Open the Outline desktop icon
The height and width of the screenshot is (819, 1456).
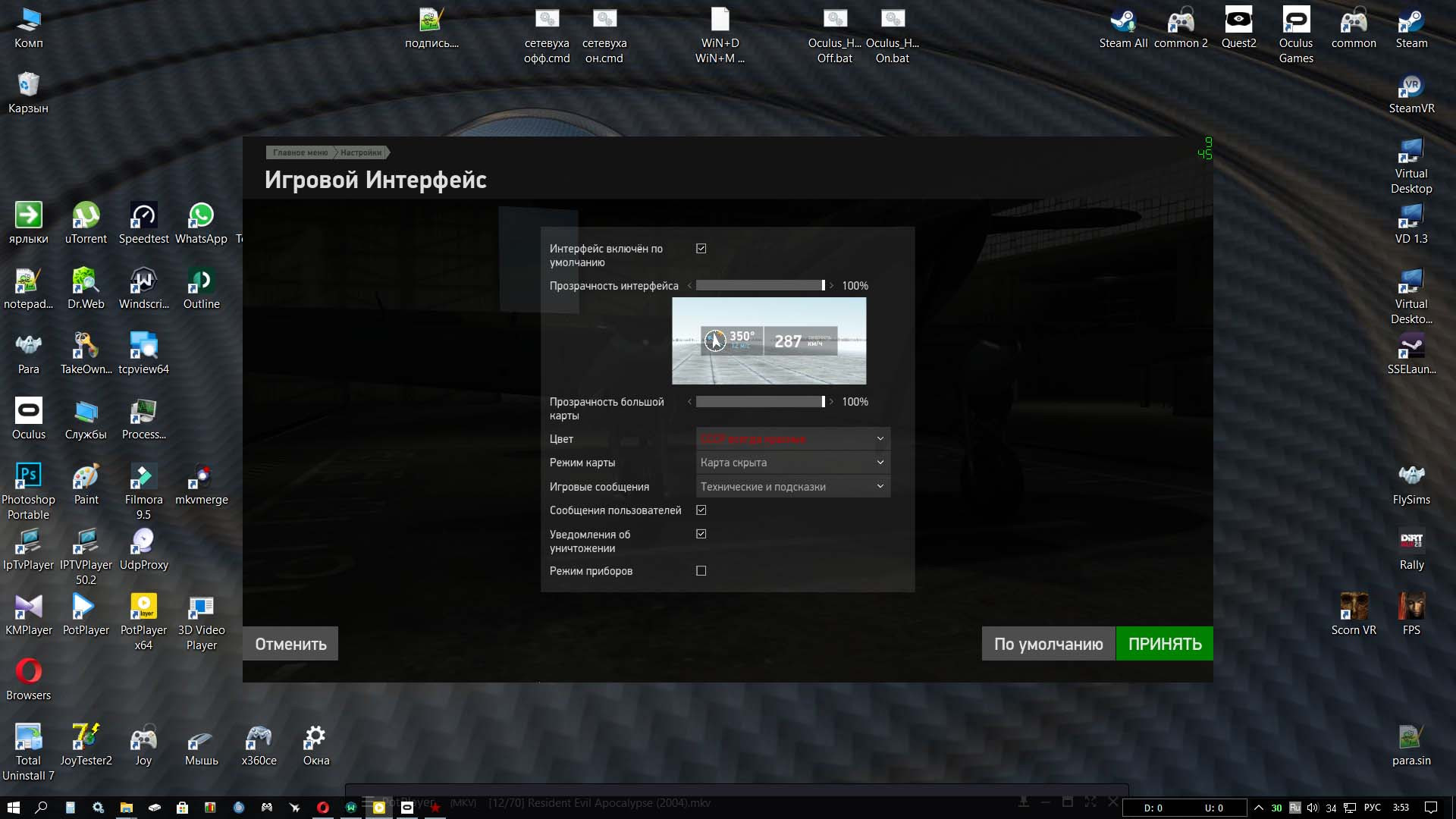(x=201, y=289)
